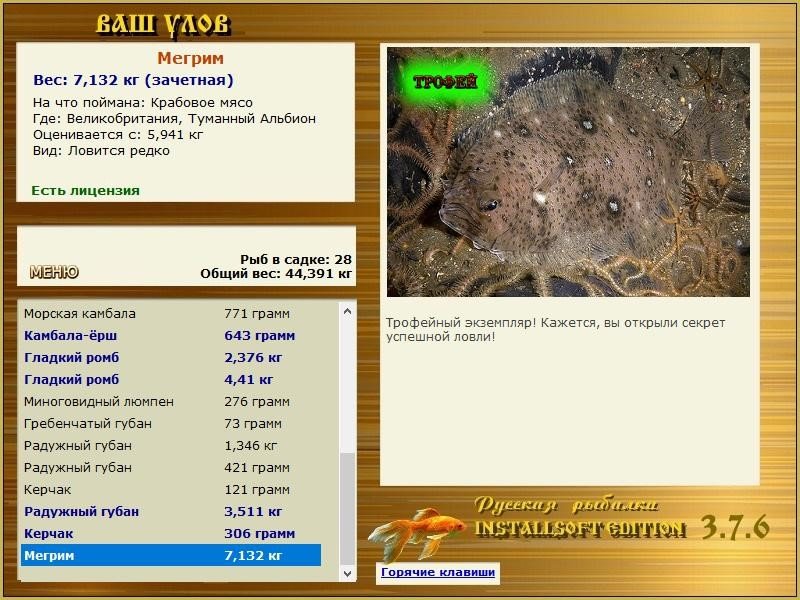Select the Гладкий ромб 2,376 кг row
This screenshot has height=600, width=800.
tap(171, 358)
